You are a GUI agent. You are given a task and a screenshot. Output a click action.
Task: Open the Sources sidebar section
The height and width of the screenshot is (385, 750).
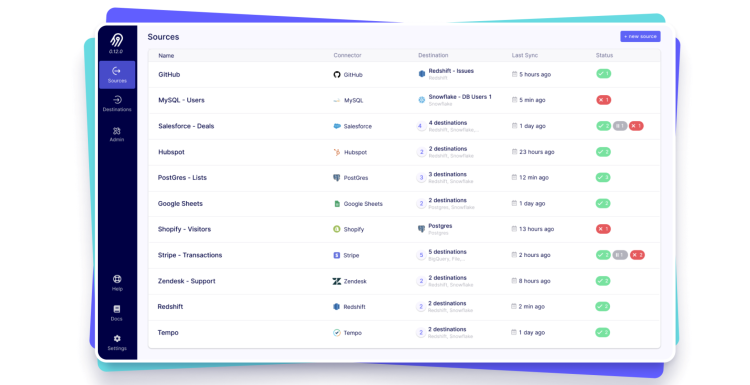pos(117,75)
